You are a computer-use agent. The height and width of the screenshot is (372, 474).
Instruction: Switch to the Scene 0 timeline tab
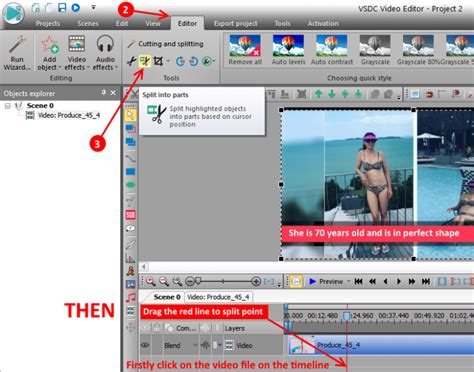167,297
